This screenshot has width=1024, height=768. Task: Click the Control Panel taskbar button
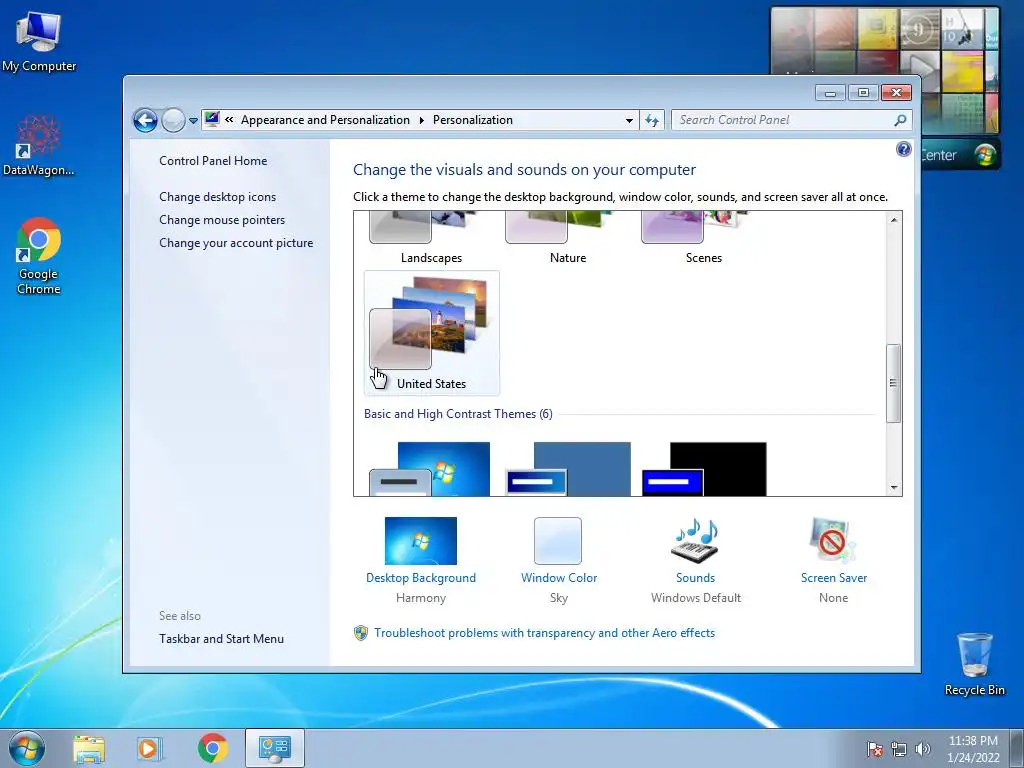274,748
